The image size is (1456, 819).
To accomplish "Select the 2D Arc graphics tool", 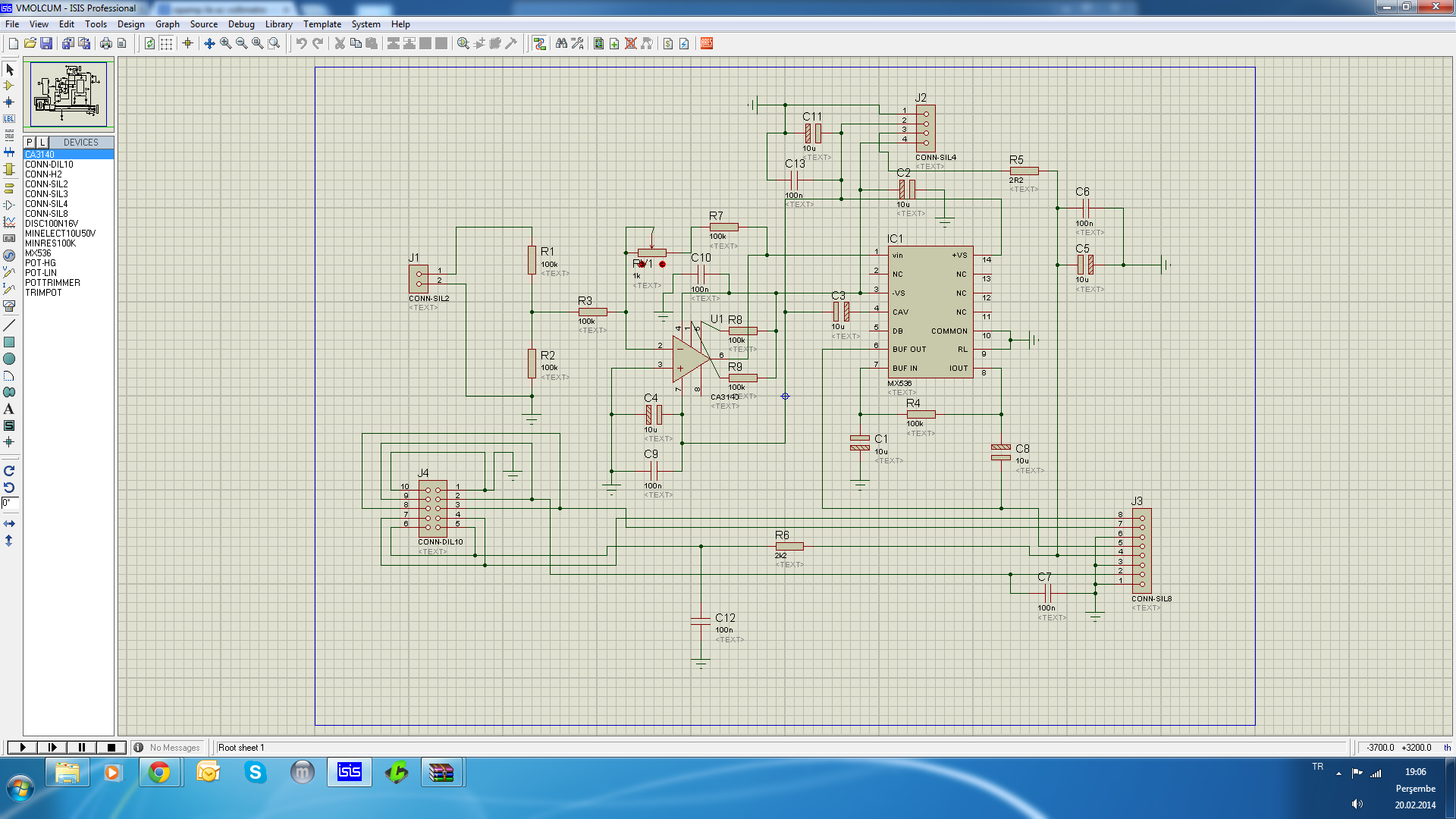I will (9, 375).
